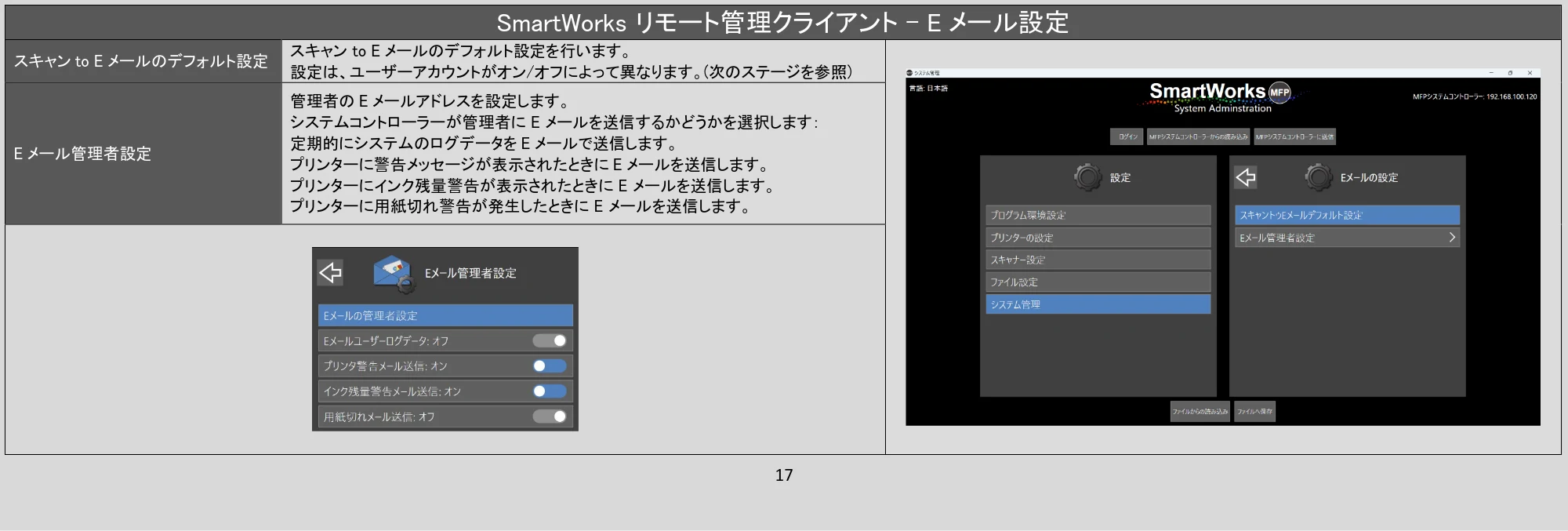Click ファイルからの読み込み button
Image resolution: width=1568 pixels, height=531 pixels.
(x=1200, y=411)
